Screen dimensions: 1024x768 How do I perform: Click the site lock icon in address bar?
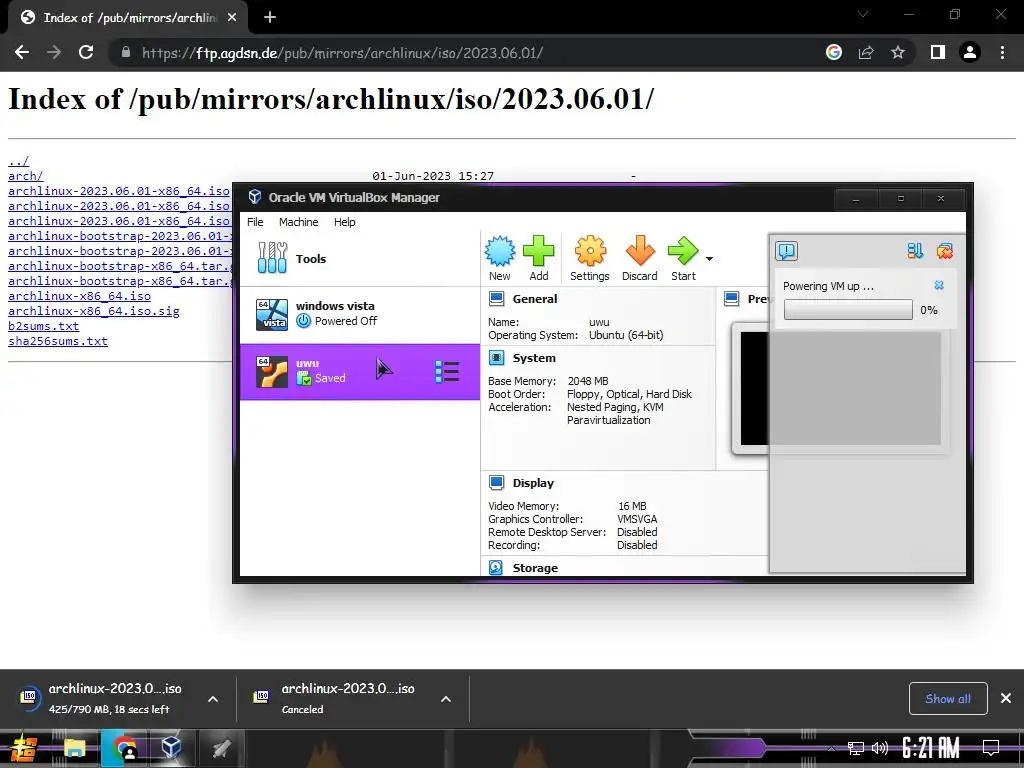click(126, 52)
